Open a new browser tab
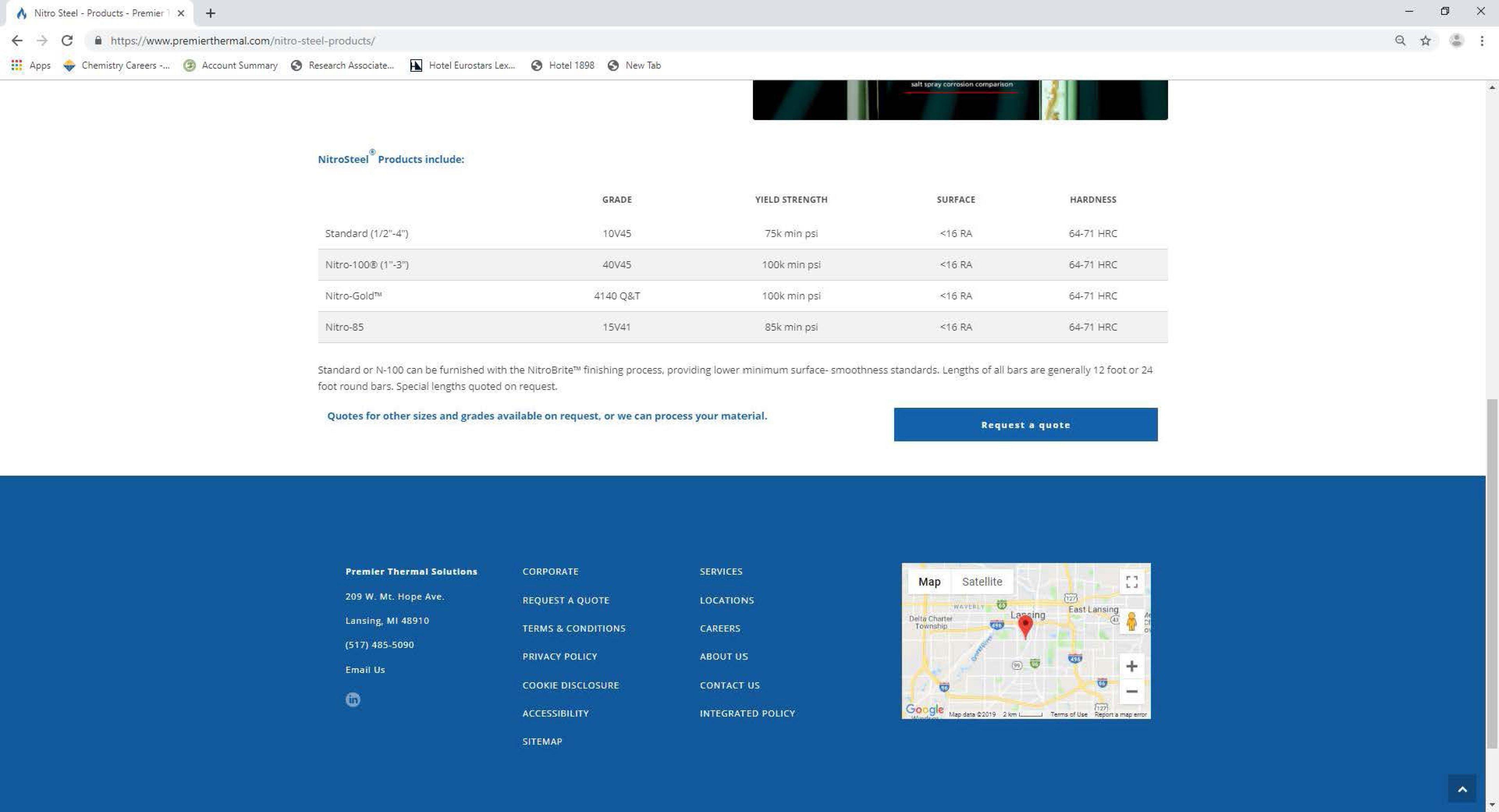Image resolution: width=1499 pixels, height=812 pixels. (211, 13)
